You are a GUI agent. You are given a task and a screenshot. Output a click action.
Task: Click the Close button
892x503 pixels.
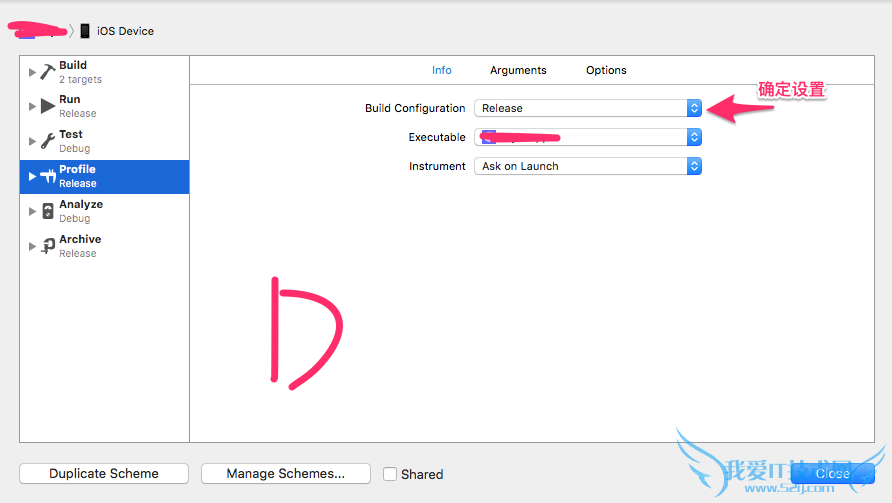832,473
